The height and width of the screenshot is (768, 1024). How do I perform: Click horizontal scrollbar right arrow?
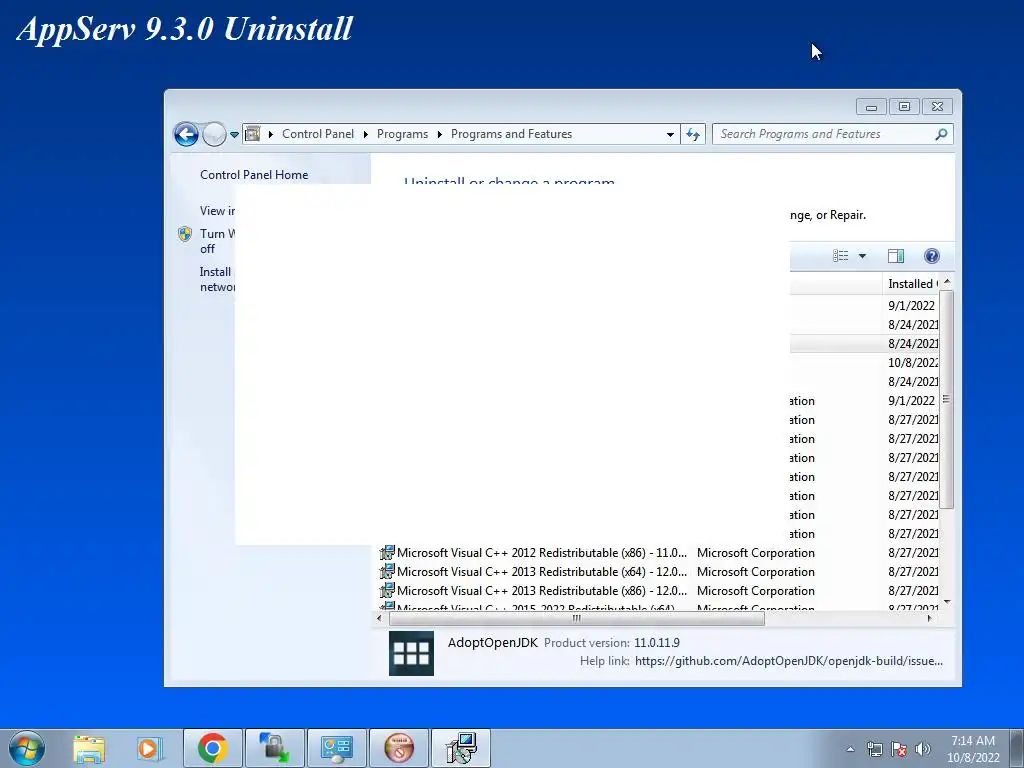[930, 618]
